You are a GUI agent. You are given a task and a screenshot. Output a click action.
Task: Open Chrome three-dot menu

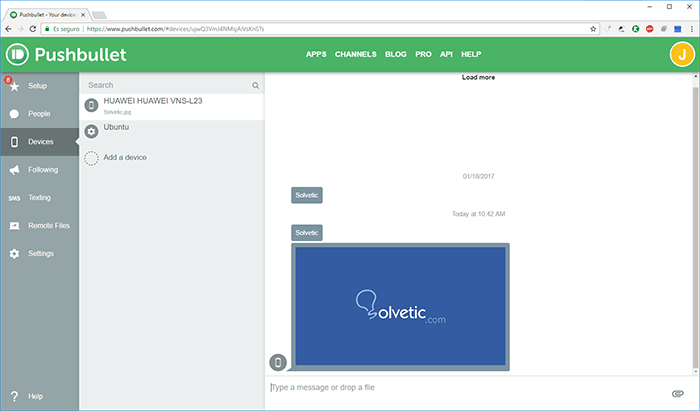(692, 29)
